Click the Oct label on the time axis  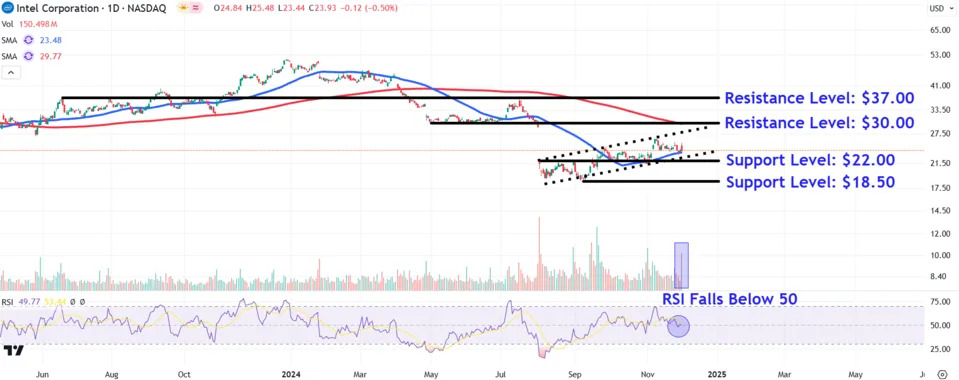click(x=184, y=373)
